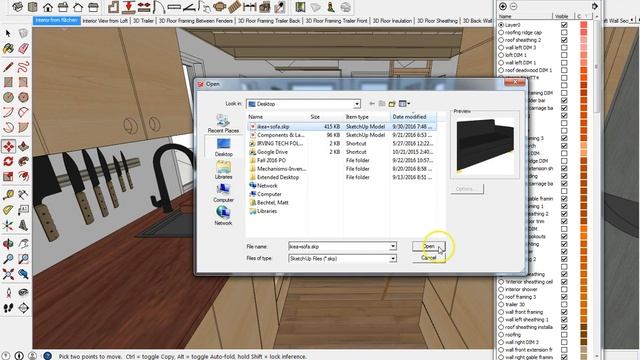The image size is (640, 360).
Task: Set roof sheathing 2 as active layer
Action: 501,40
